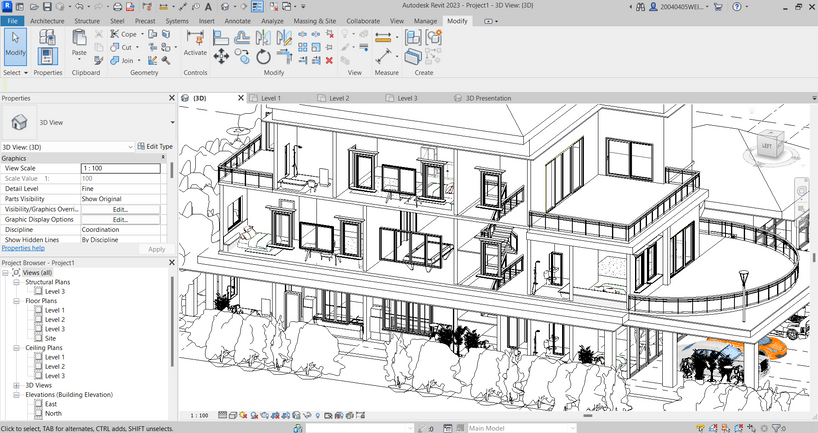Toggle Select Underlay Elements in status bar
Image resolution: width=818 pixels, height=433 pixels.
click(x=714, y=428)
